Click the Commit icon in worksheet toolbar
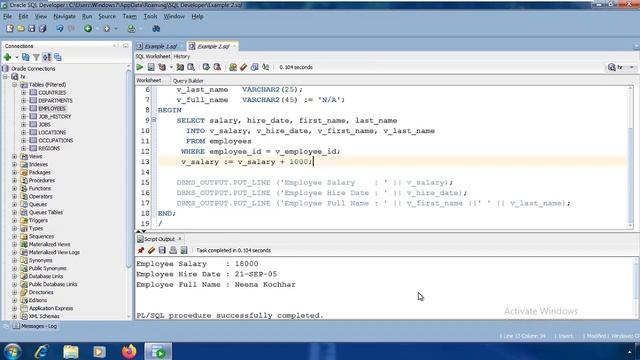640x360 pixels. click(x=206, y=67)
